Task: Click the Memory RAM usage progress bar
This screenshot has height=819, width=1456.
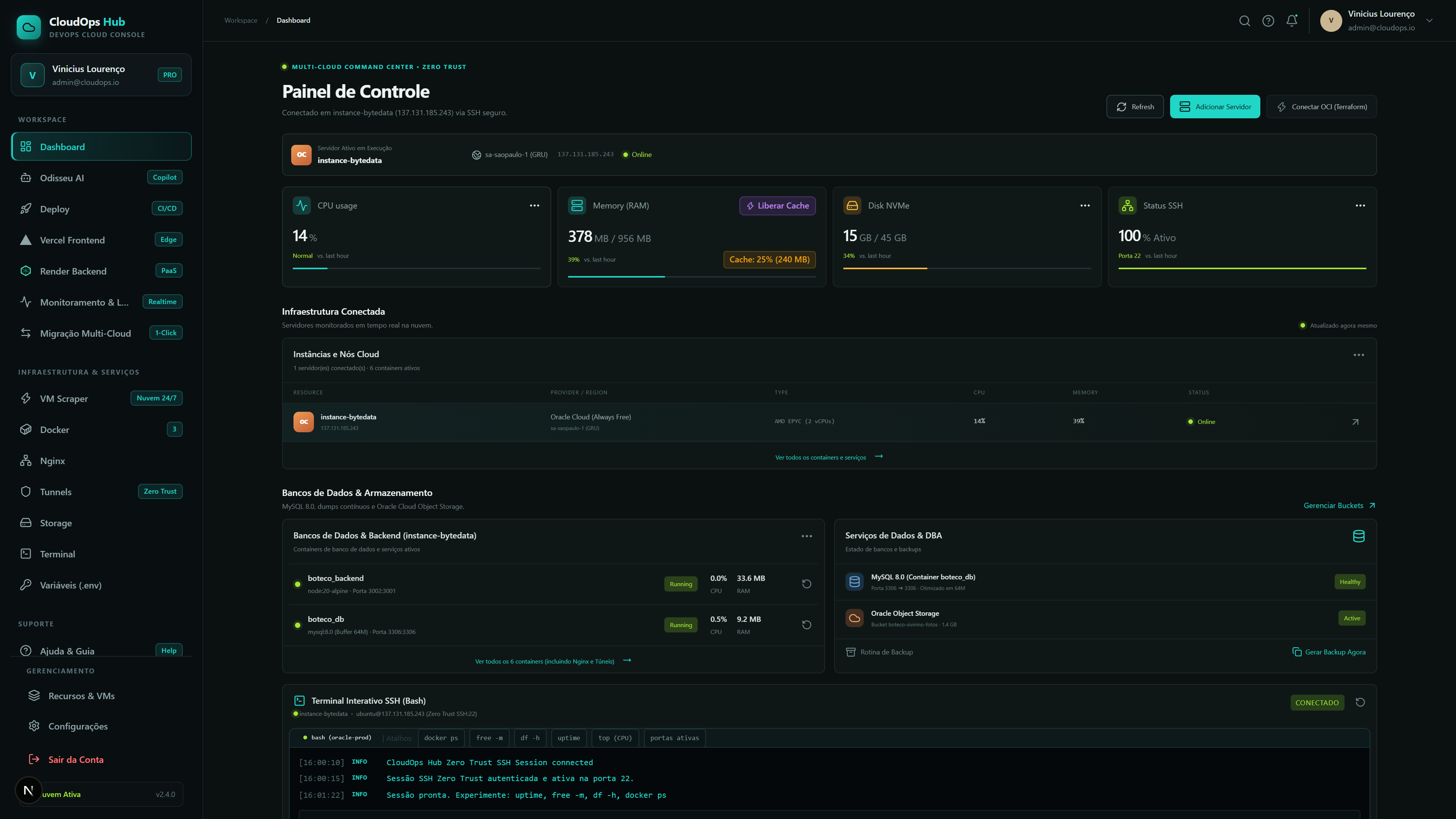Action: pyautogui.click(x=691, y=276)
